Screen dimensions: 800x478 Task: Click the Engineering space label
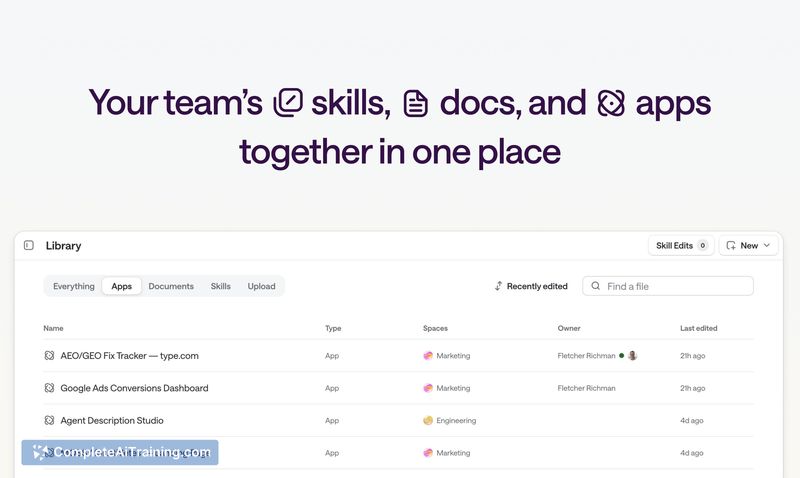[456, 420]
